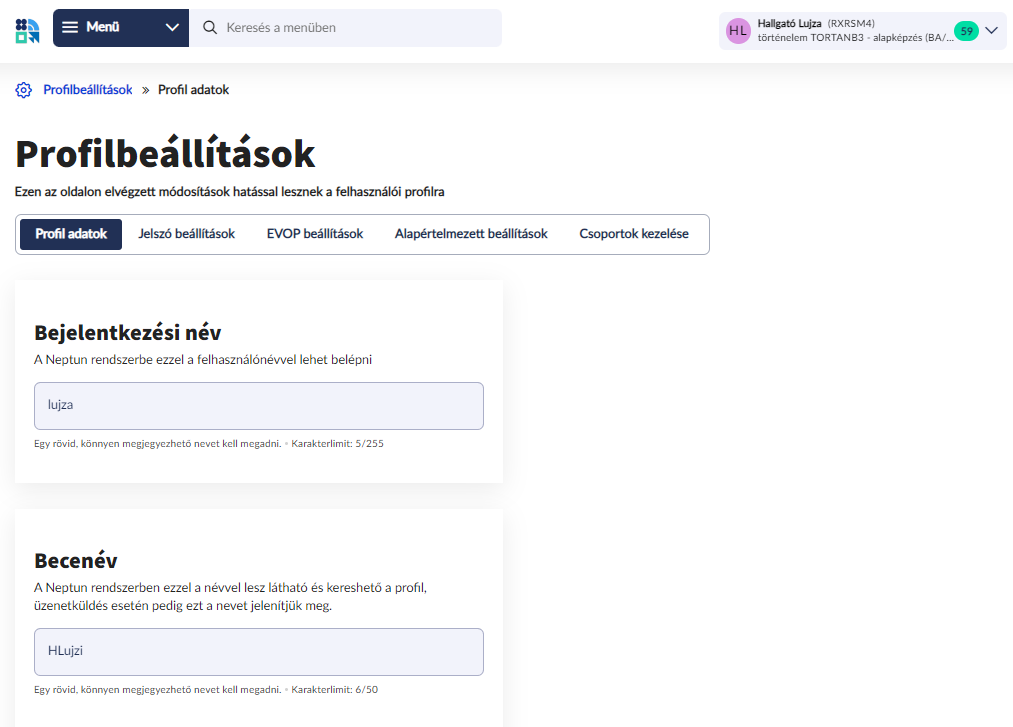Screen dimensions: 1013x727
Task: Click the HL user avatar
Action: point(738,31)
